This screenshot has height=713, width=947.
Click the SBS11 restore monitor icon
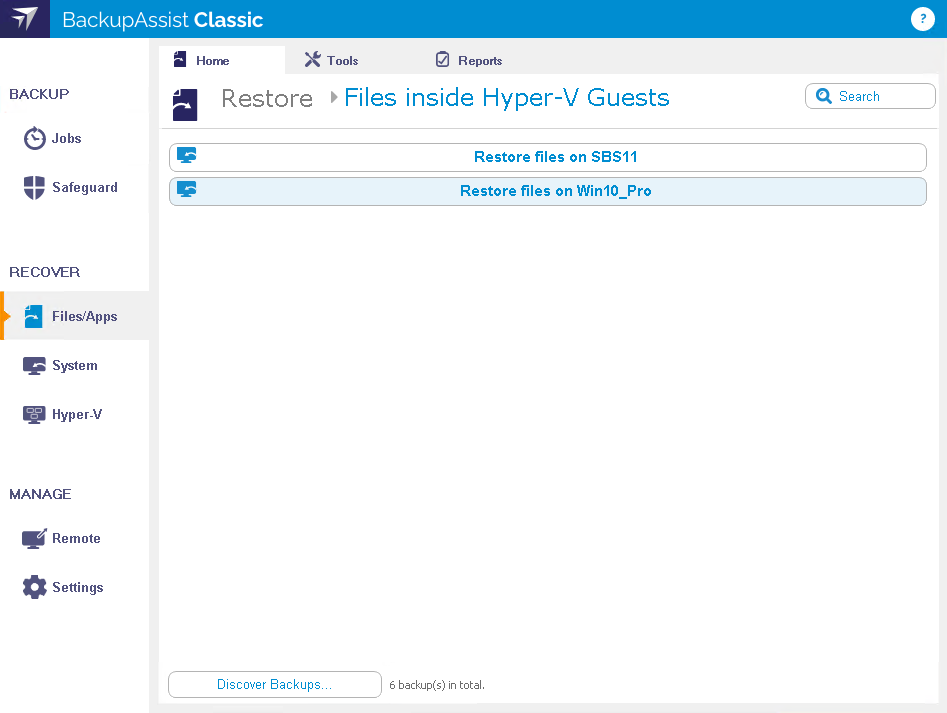pos(187,155)
